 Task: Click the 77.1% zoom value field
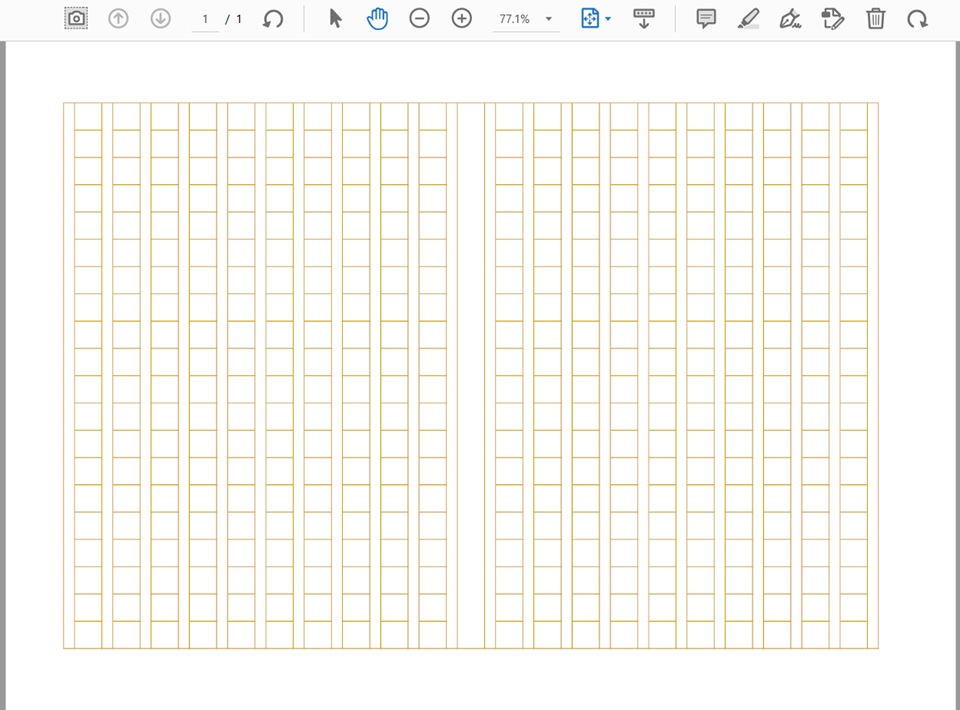[x=514, y=19]
